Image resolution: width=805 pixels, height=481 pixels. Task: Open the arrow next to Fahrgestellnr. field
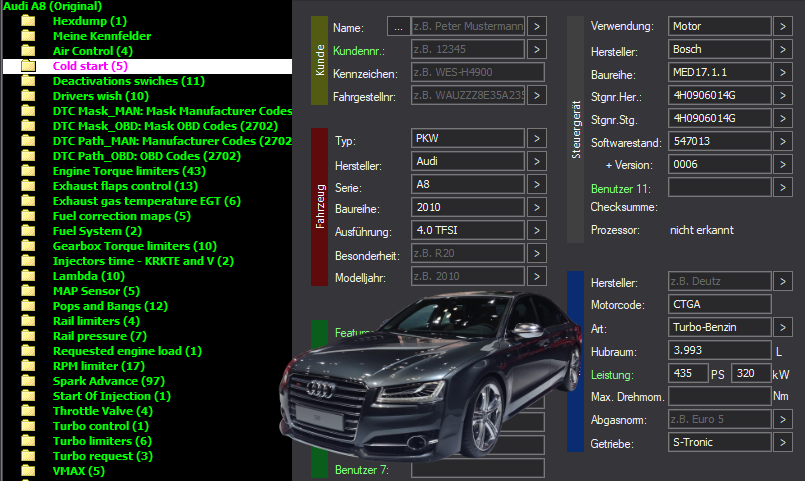(536, 95)
